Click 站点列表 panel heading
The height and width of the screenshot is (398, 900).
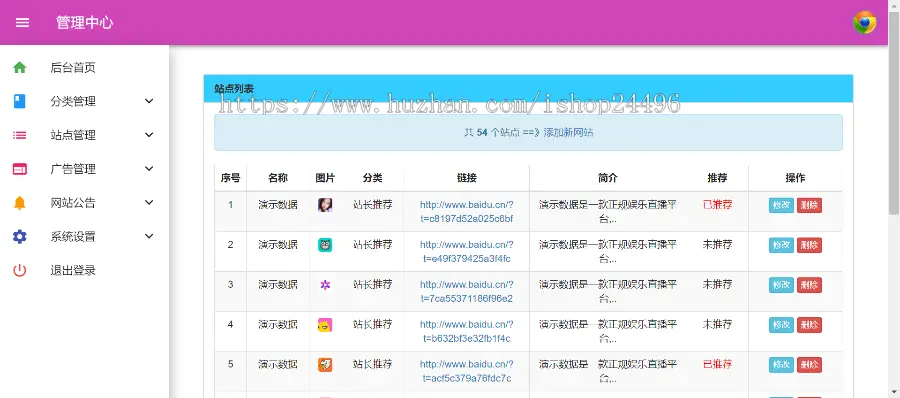click(234, 89)
